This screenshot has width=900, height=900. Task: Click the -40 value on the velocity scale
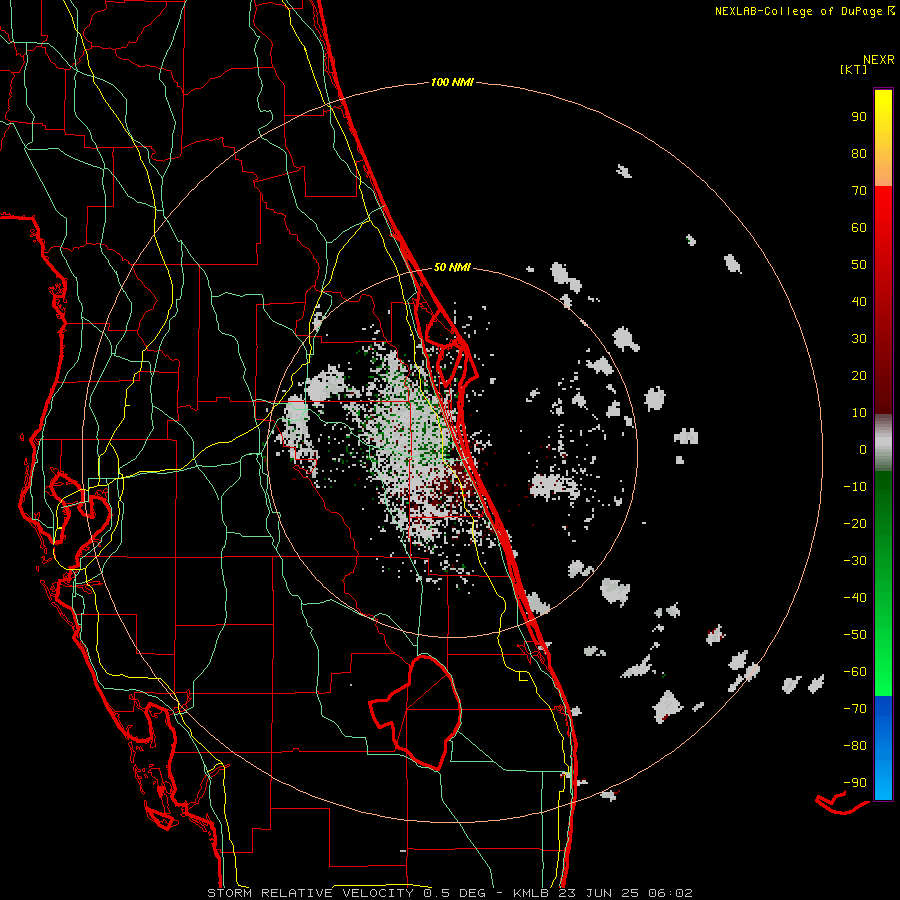(855, 598)
